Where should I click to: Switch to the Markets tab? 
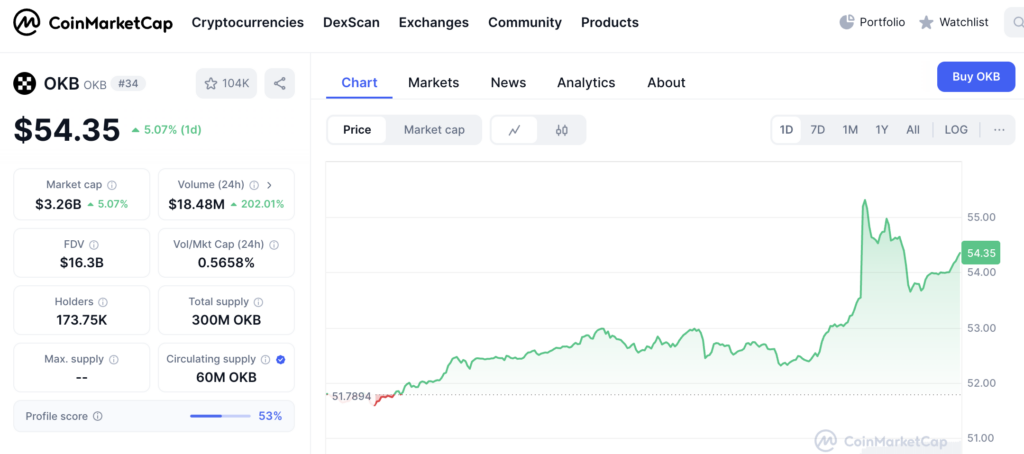tap(434, 83)
